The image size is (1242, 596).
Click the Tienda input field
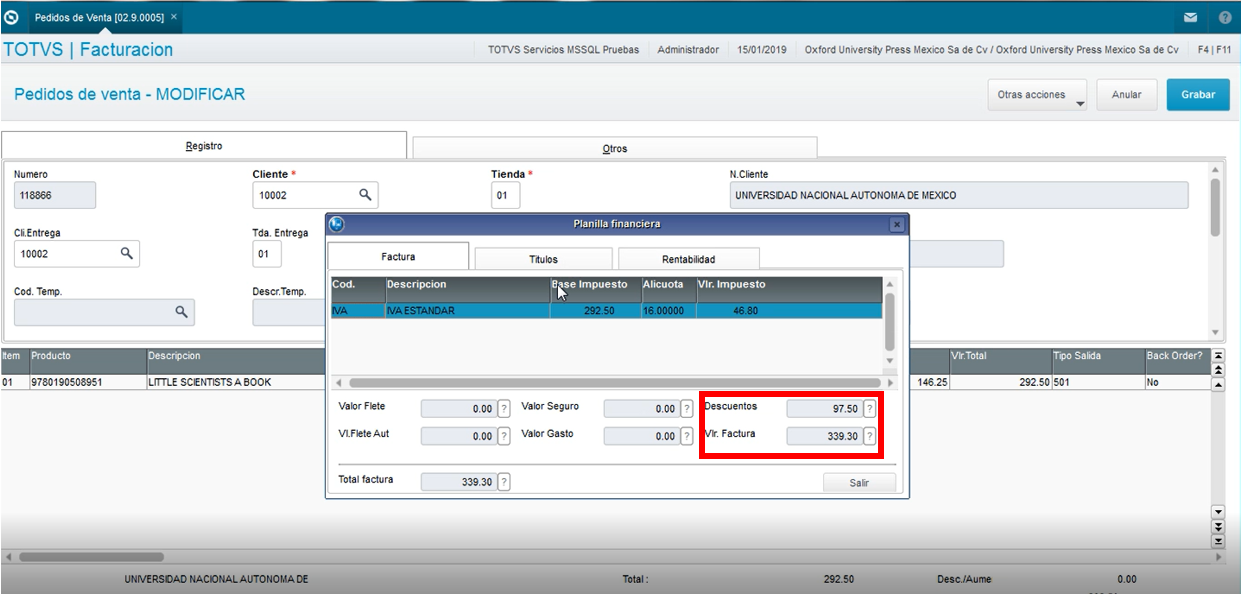pyautogui.click(x=506, y=195)
